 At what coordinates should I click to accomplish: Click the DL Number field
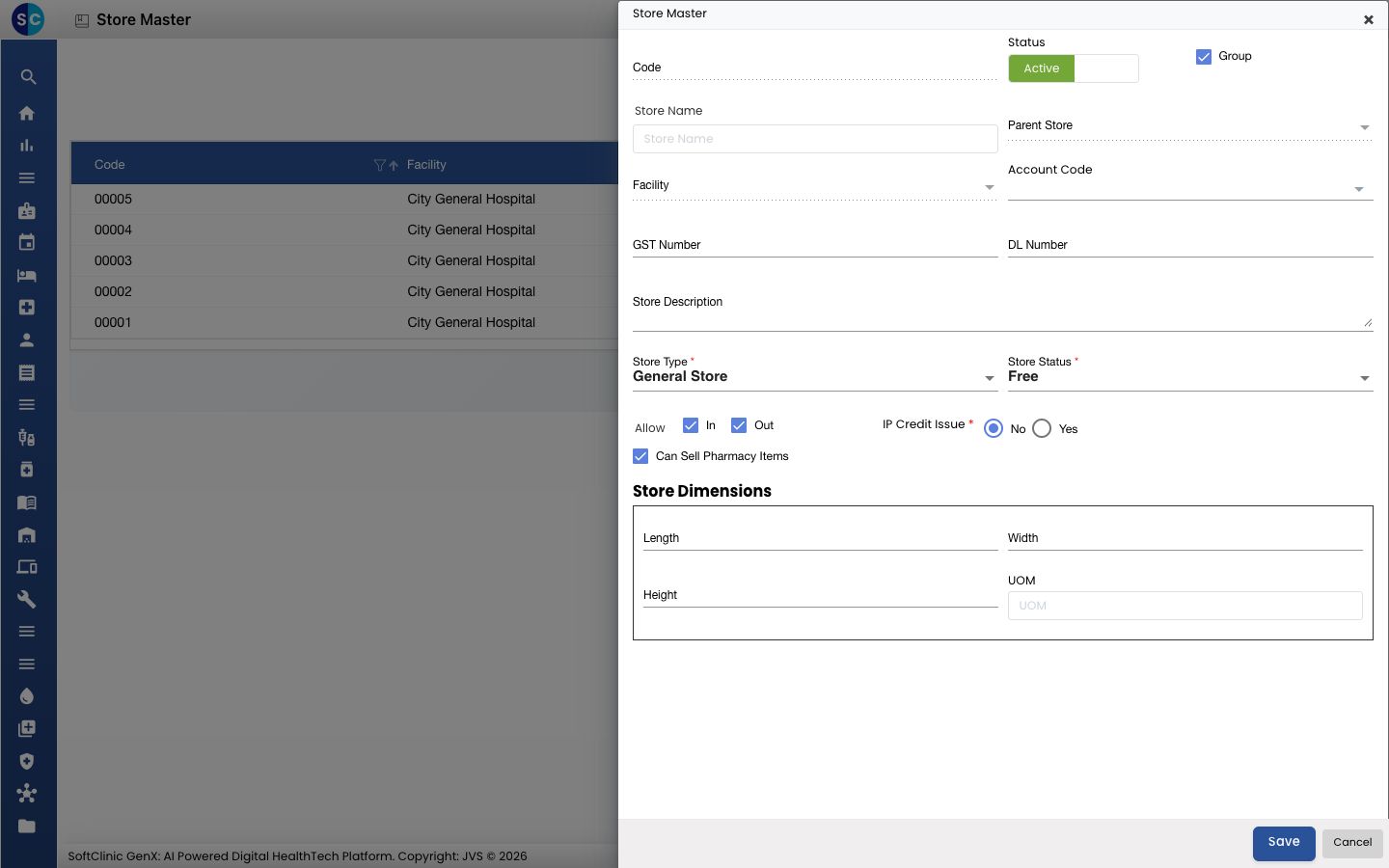click(x=1189, y=245)
